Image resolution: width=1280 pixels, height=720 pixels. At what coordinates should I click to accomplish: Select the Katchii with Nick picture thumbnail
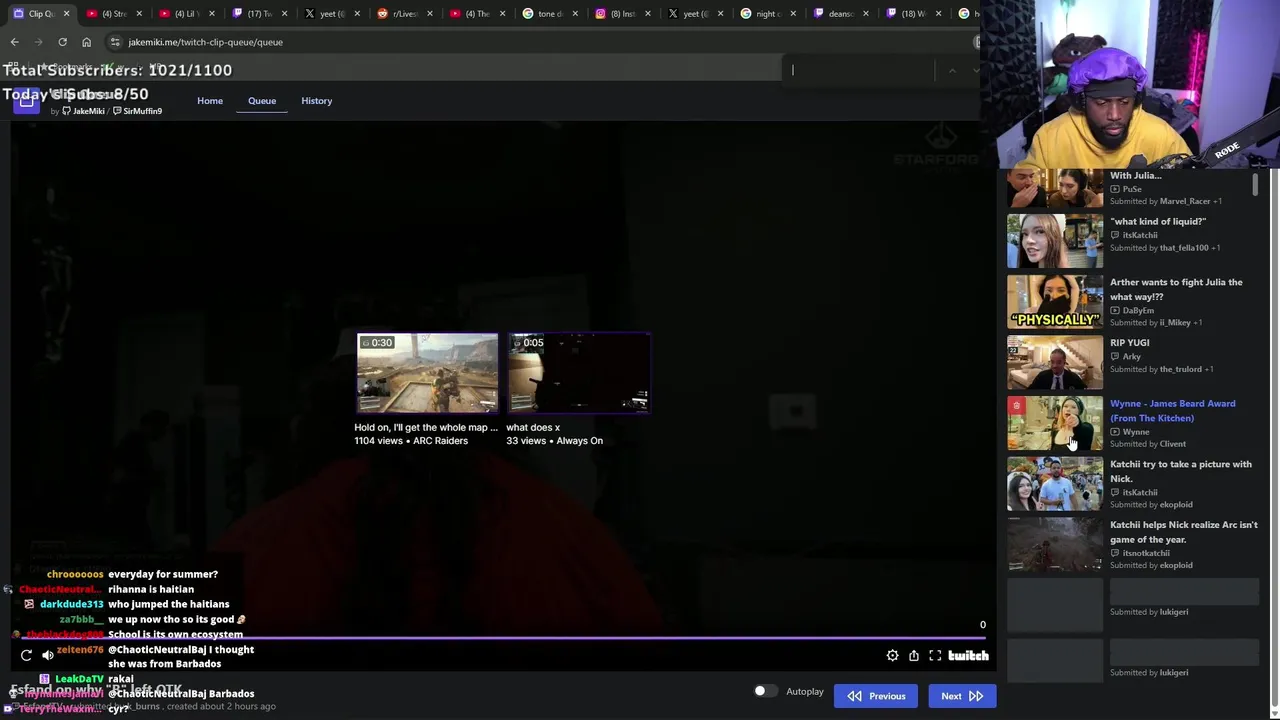coord(1055,483)
